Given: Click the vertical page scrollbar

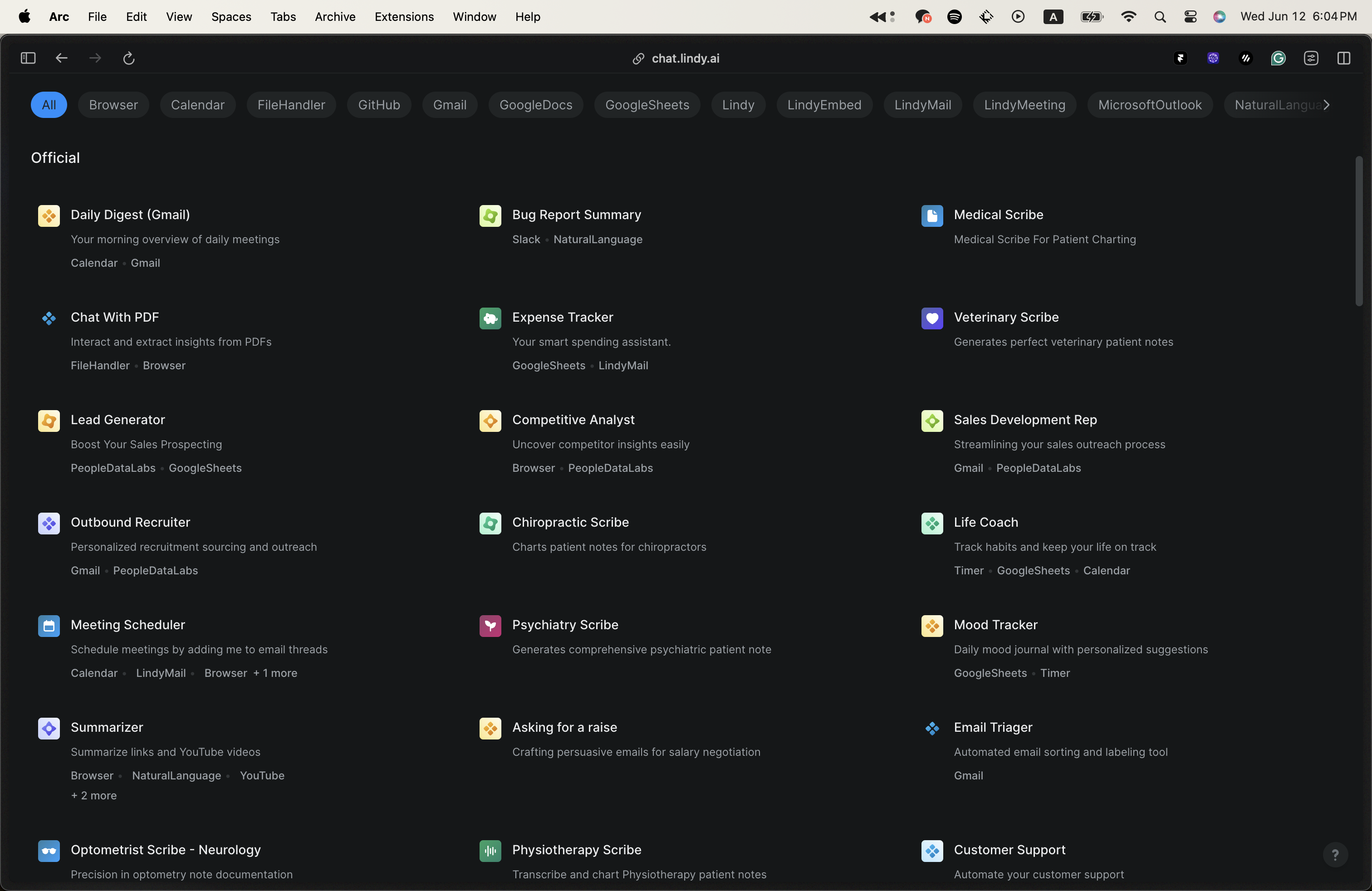Looking at the screenshot, I should [x=1359, y=230].
